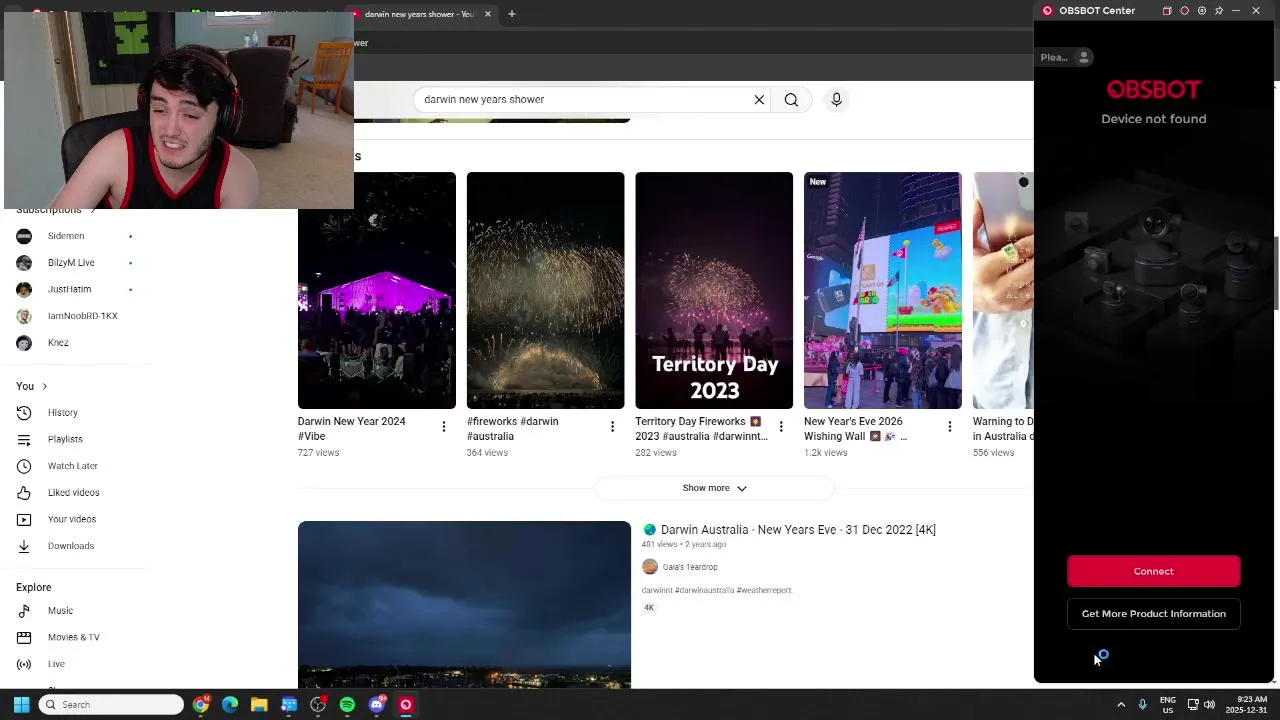Image resolution: width=1280 pixels, height=720 pixels.
Task: Open the volume control in system tray
Action: [x=1209, y=705]
